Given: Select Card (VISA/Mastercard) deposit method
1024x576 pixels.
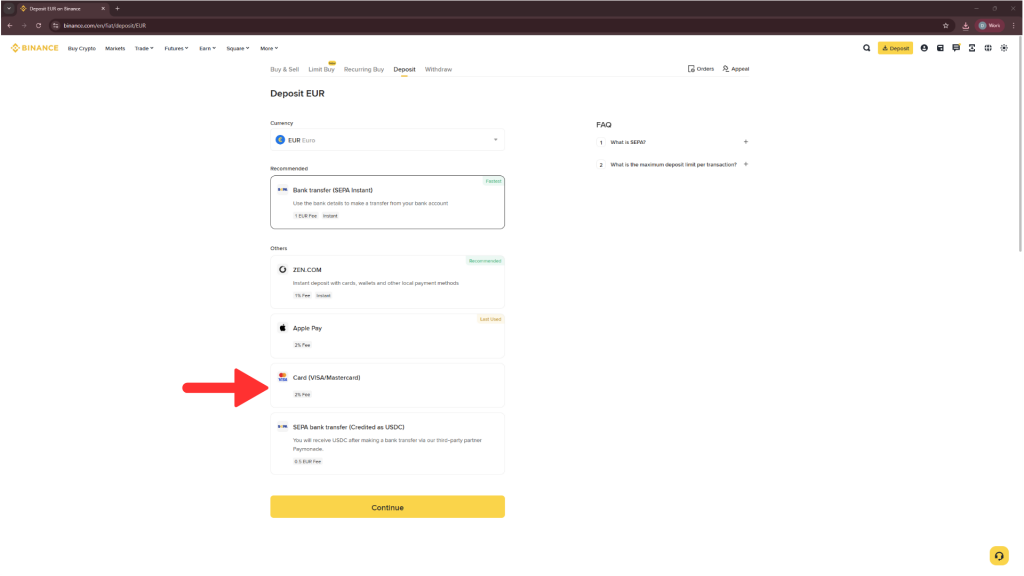Looking at the screenshot, I should 387,385.
